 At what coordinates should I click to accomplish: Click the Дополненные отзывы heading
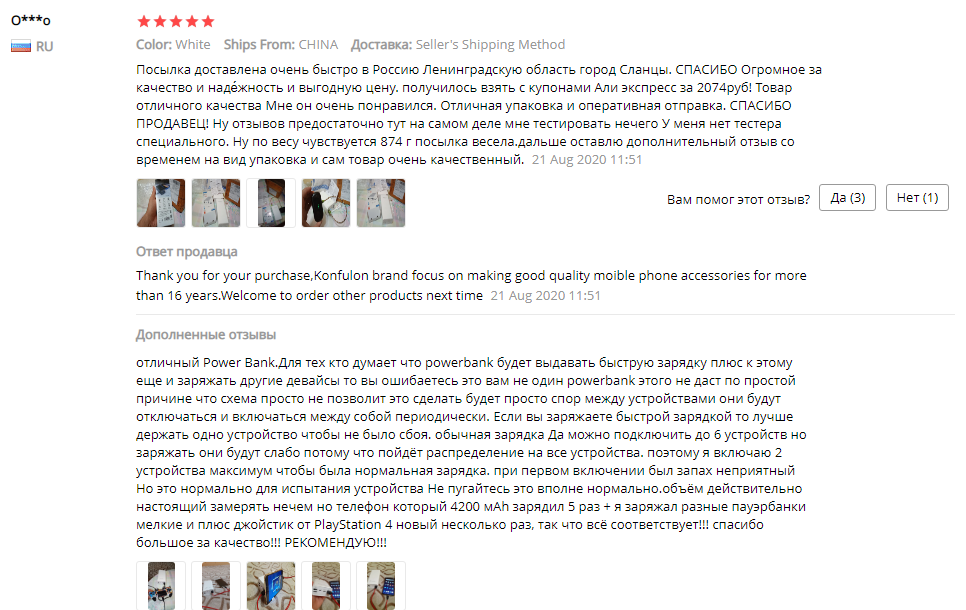tap(206, 335)
